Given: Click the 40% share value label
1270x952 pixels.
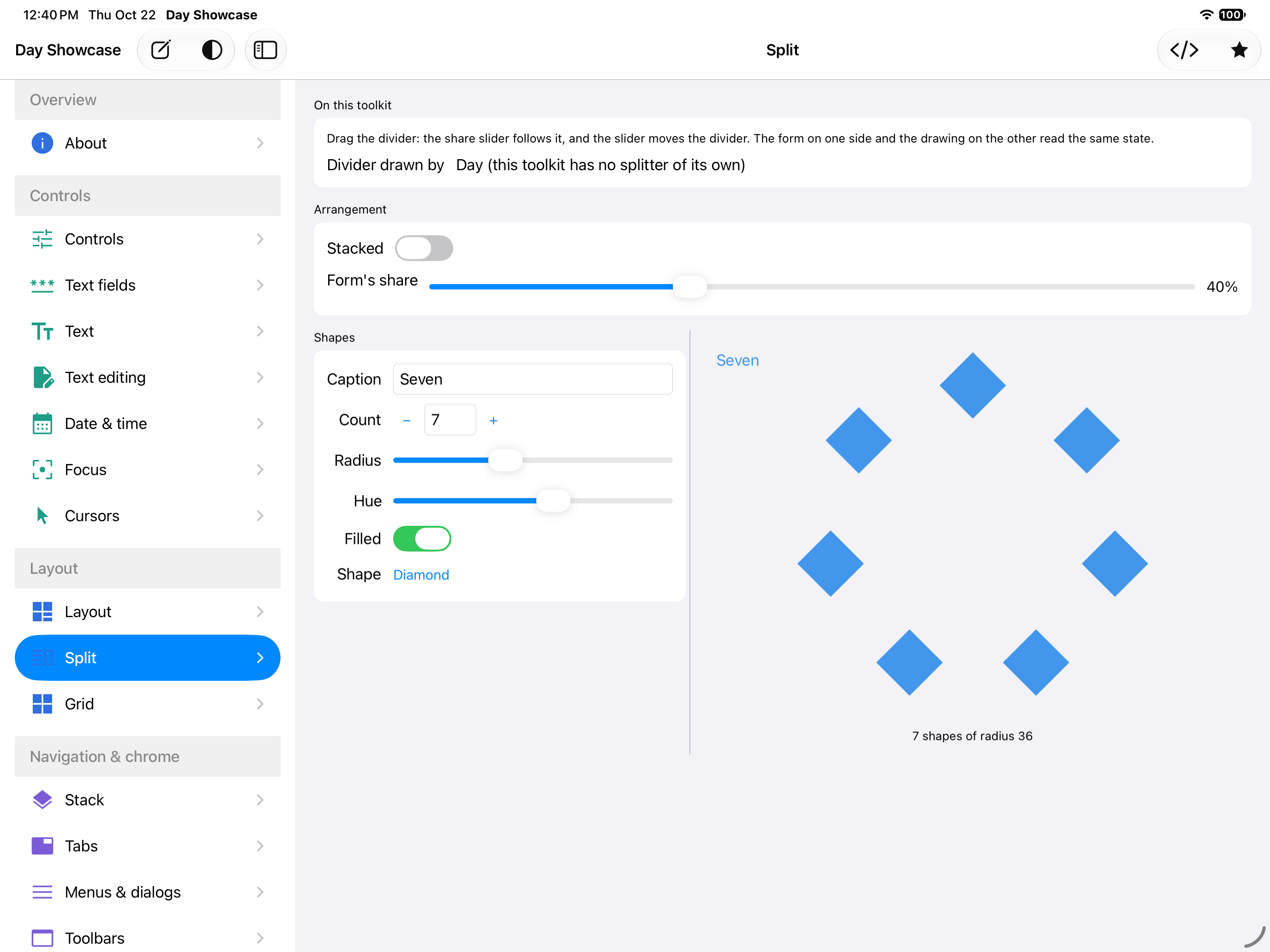Looking at the screenshot, I should (1222, 286).
